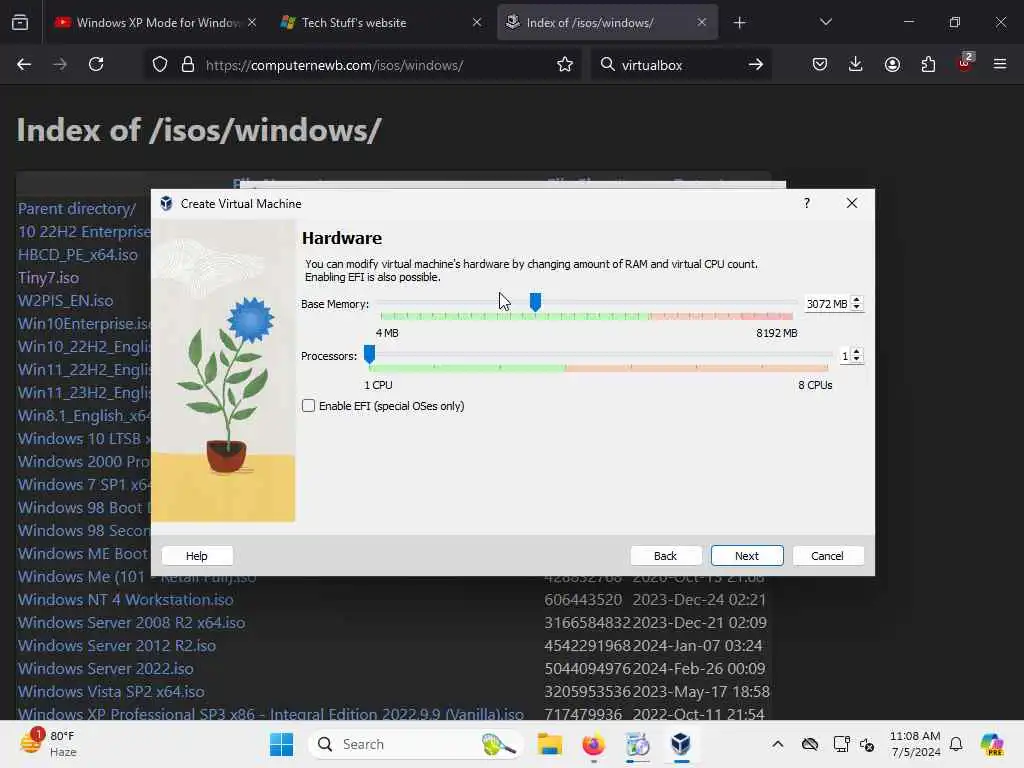This screenshot has height=768, width=1024.
Task: Increase Base Memory with the up arrow
Action: click(857, 300)
